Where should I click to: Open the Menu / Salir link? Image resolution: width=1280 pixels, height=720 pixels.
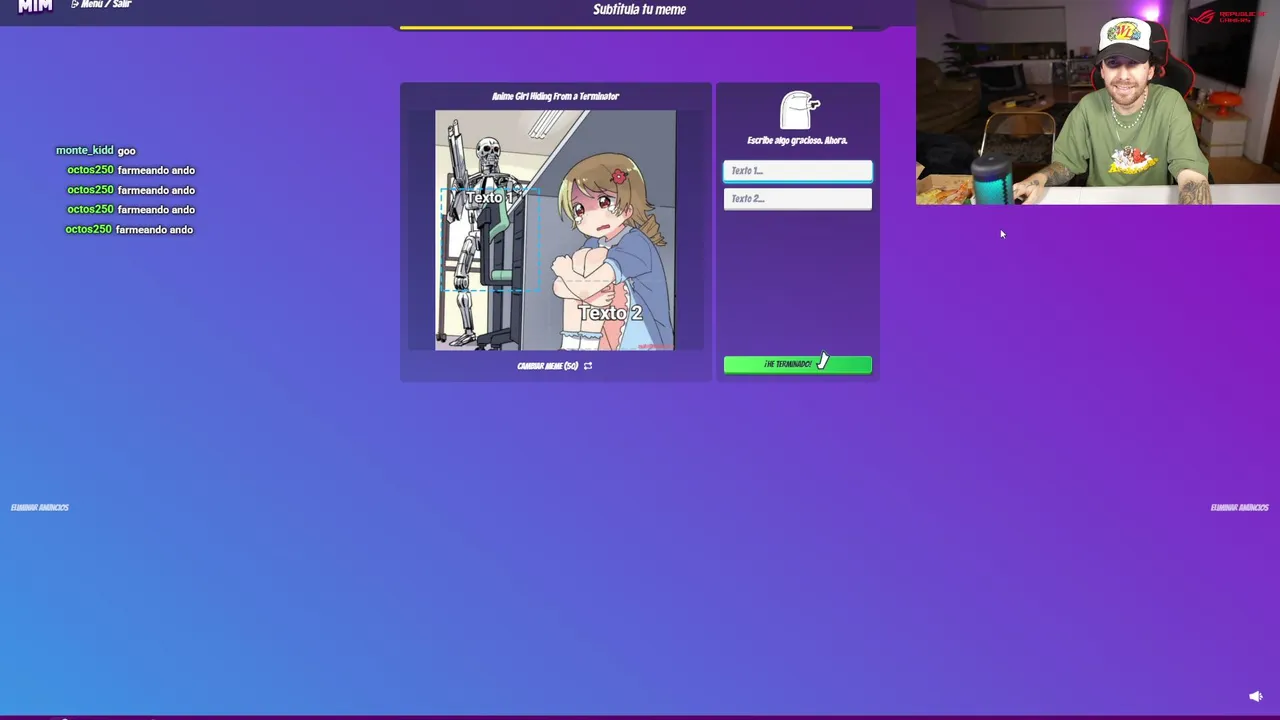(101, 5)
